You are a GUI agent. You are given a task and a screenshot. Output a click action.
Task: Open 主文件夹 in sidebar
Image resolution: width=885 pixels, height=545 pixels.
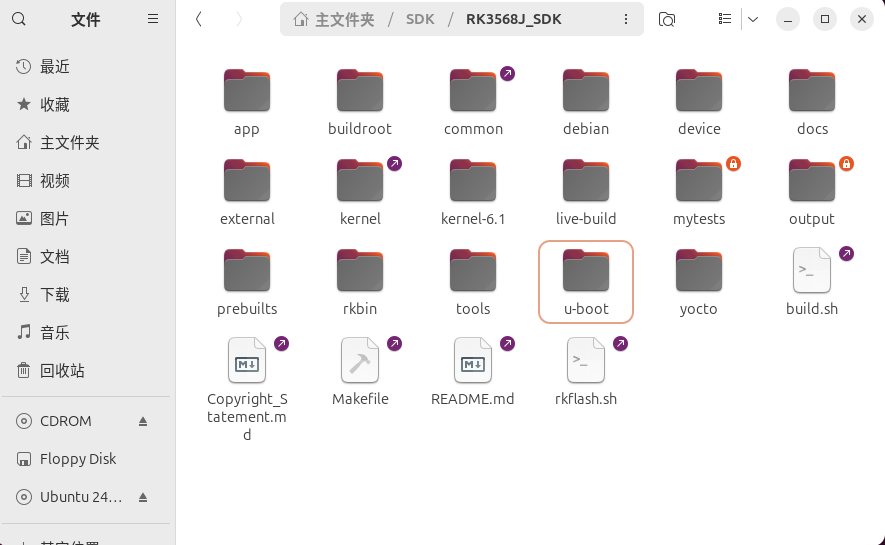click(x=86, y=142)
